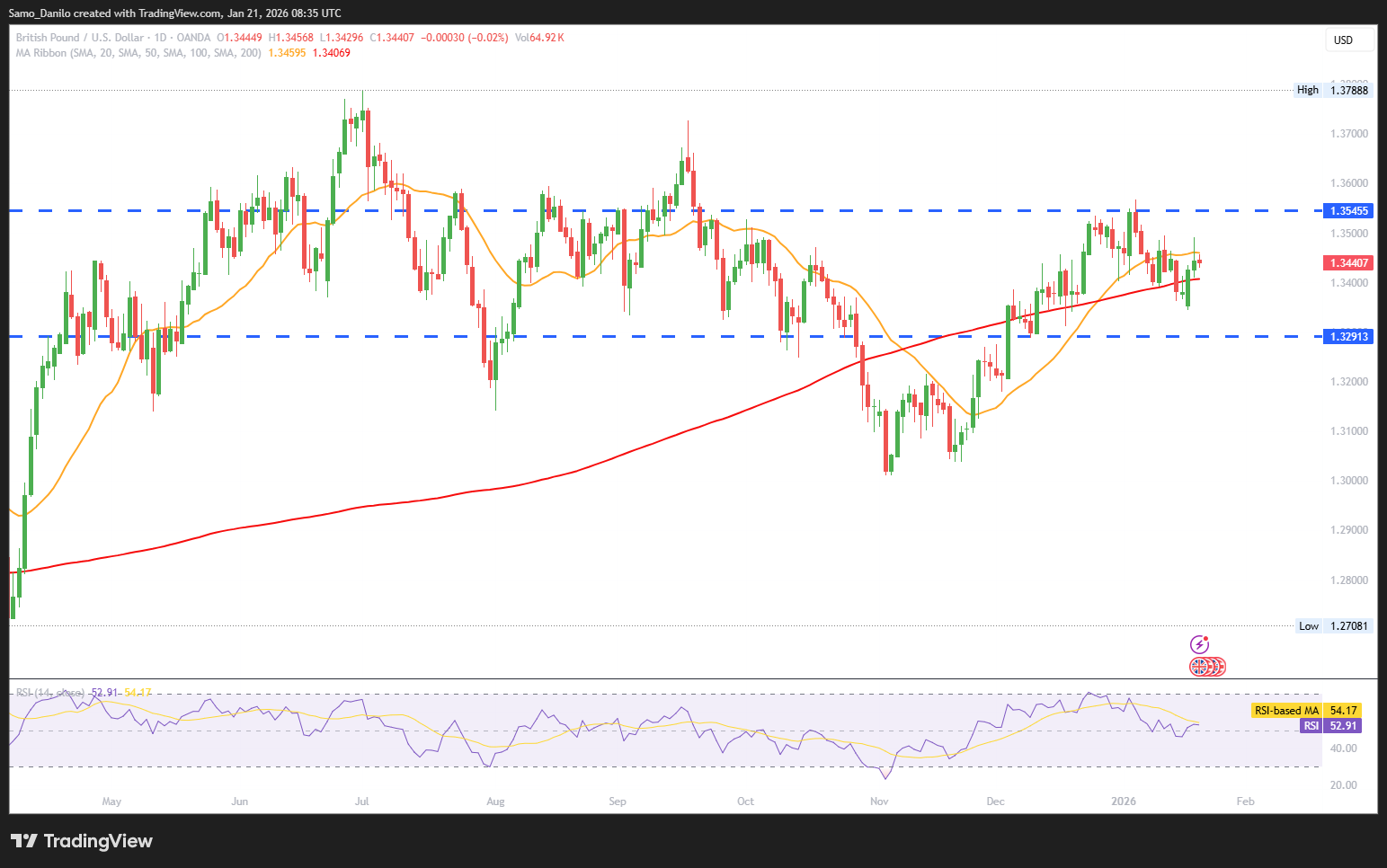The image size is (1387, 868).
Task: Select the RSI (14, close) indicator legend
Action: [50, 693]
